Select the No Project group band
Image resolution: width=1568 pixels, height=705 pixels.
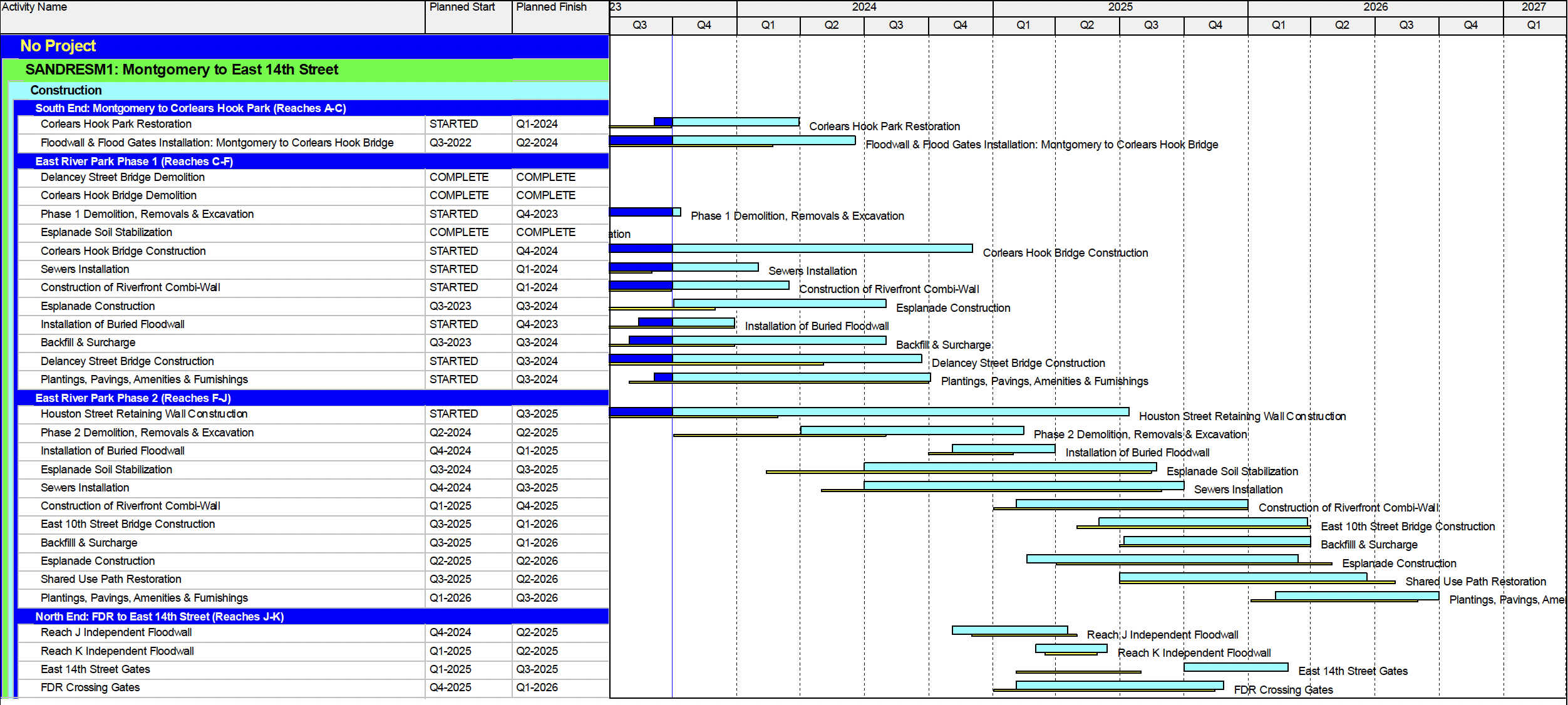coord(304,46)
